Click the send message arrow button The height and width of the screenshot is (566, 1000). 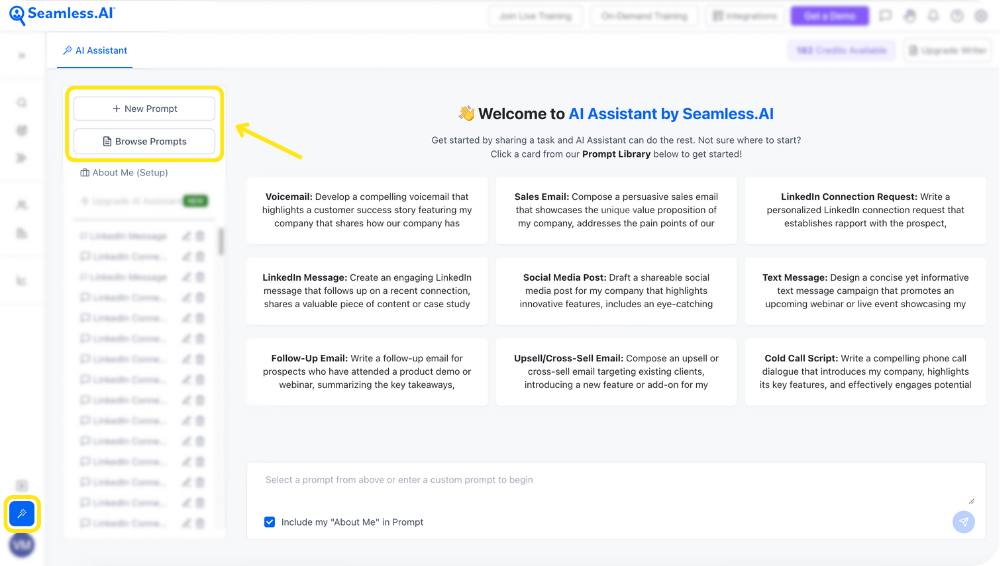point(963,522)
